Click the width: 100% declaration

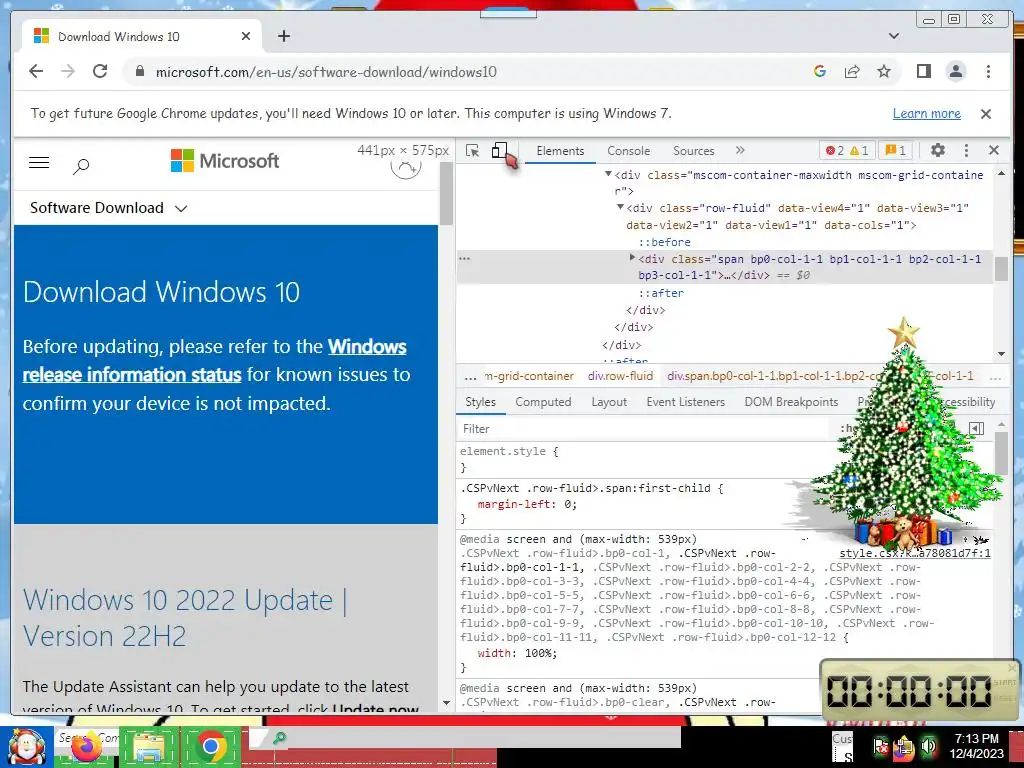point(517,653)
